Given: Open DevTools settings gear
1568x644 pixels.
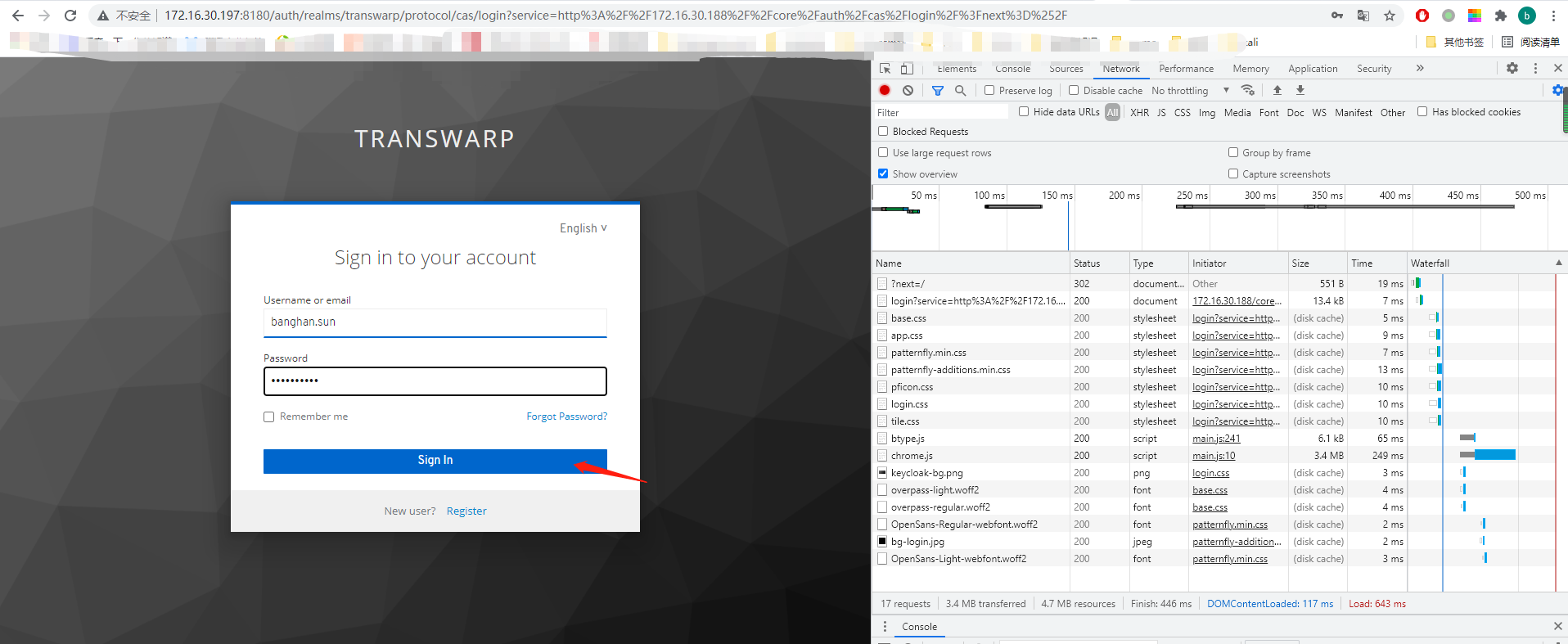Looking at the screenshot, I should [x=1512, y=69].
